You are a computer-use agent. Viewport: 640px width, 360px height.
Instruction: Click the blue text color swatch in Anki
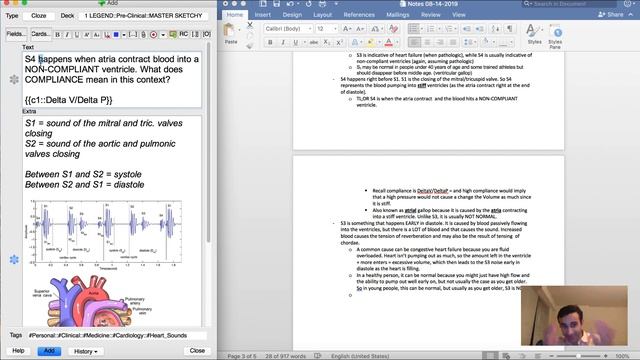pyautogui.click(x=116, y=35)
